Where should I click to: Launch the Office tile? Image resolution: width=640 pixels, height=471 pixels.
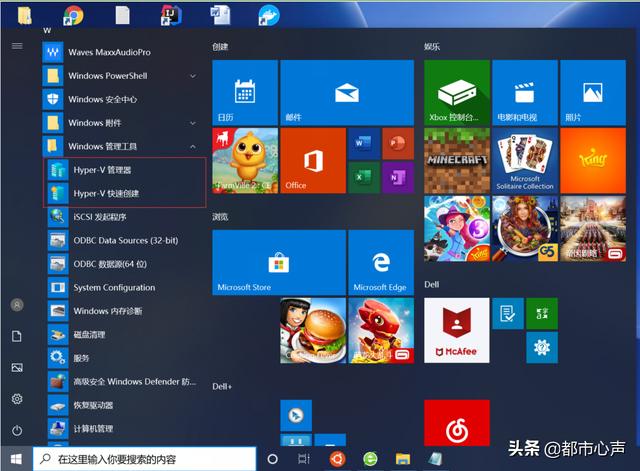[x=313, y=160]
